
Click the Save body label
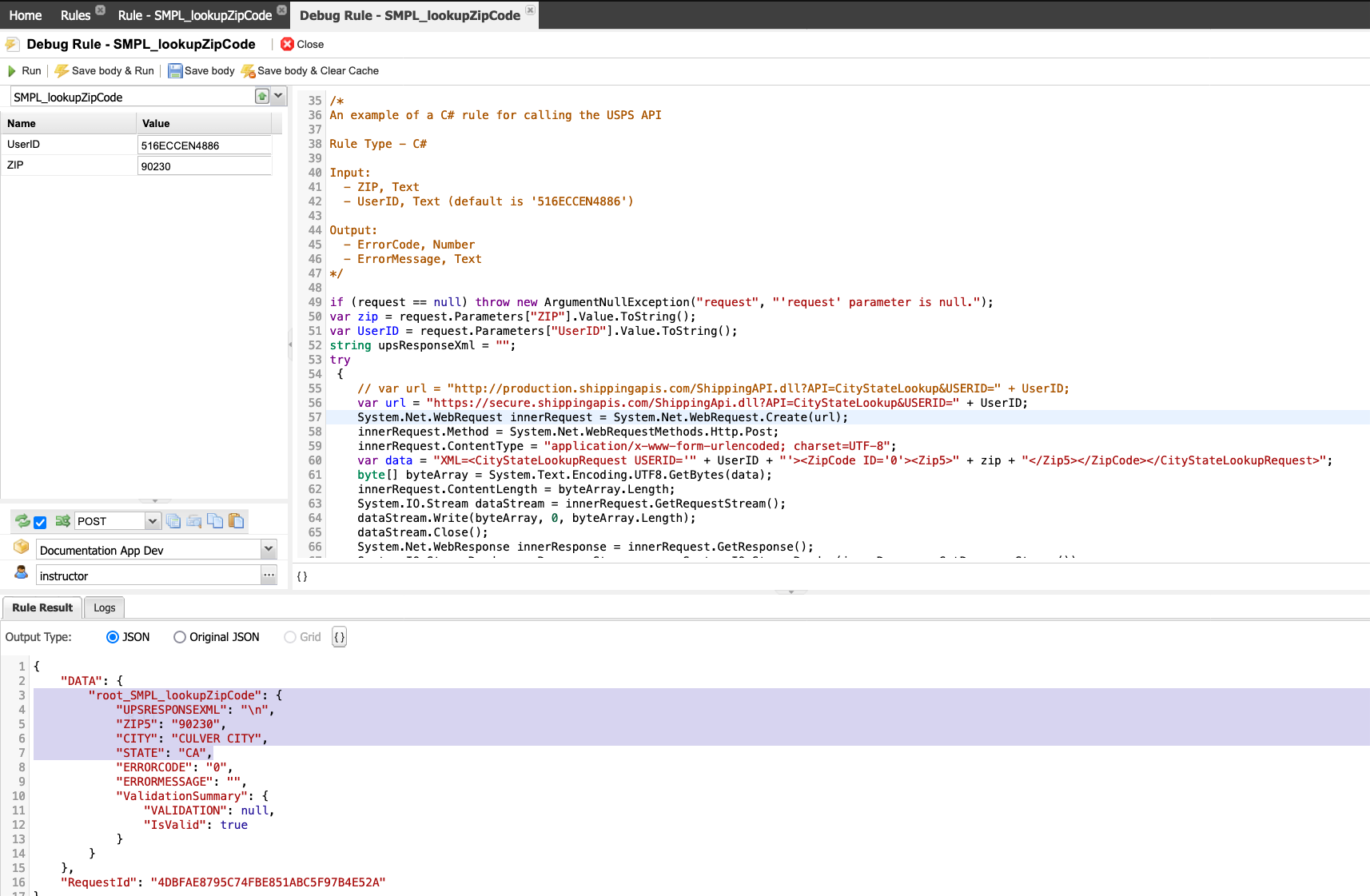[209, 71]
